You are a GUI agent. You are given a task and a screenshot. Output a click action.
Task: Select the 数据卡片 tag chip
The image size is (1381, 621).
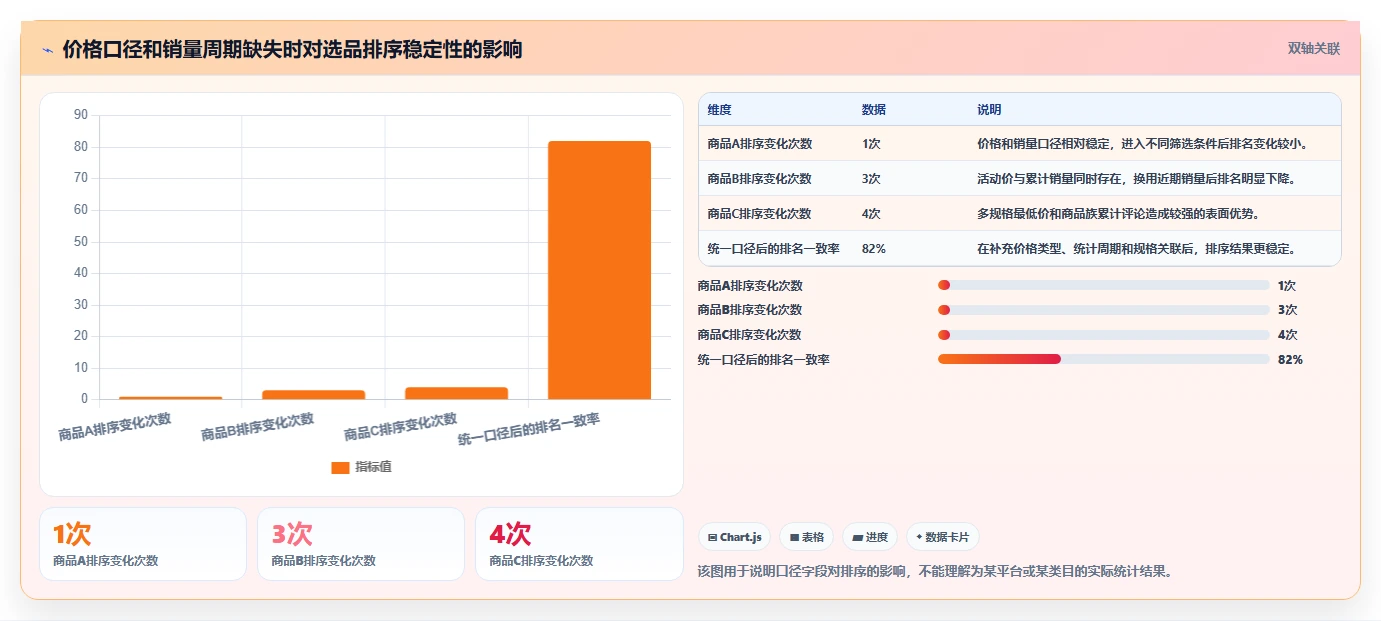(942, 537)
